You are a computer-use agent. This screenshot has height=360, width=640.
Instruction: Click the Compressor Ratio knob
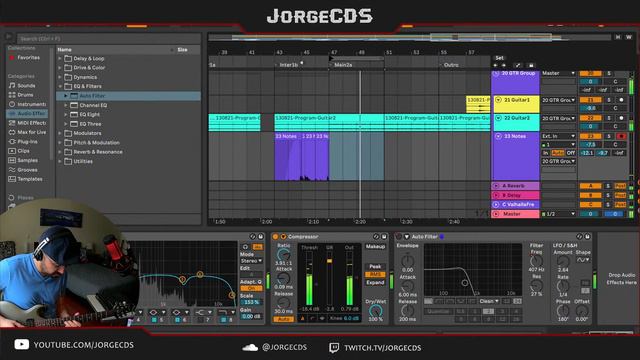pyautogui.click(x=283, y=256)
